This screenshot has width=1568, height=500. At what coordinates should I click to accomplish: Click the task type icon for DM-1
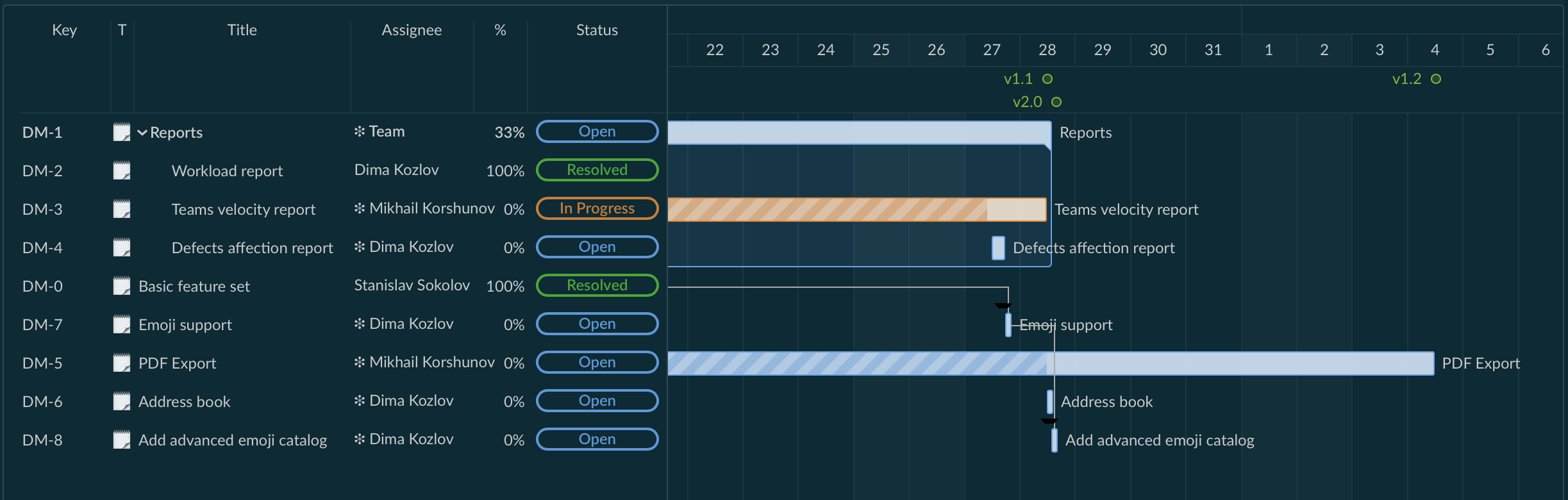122,132
